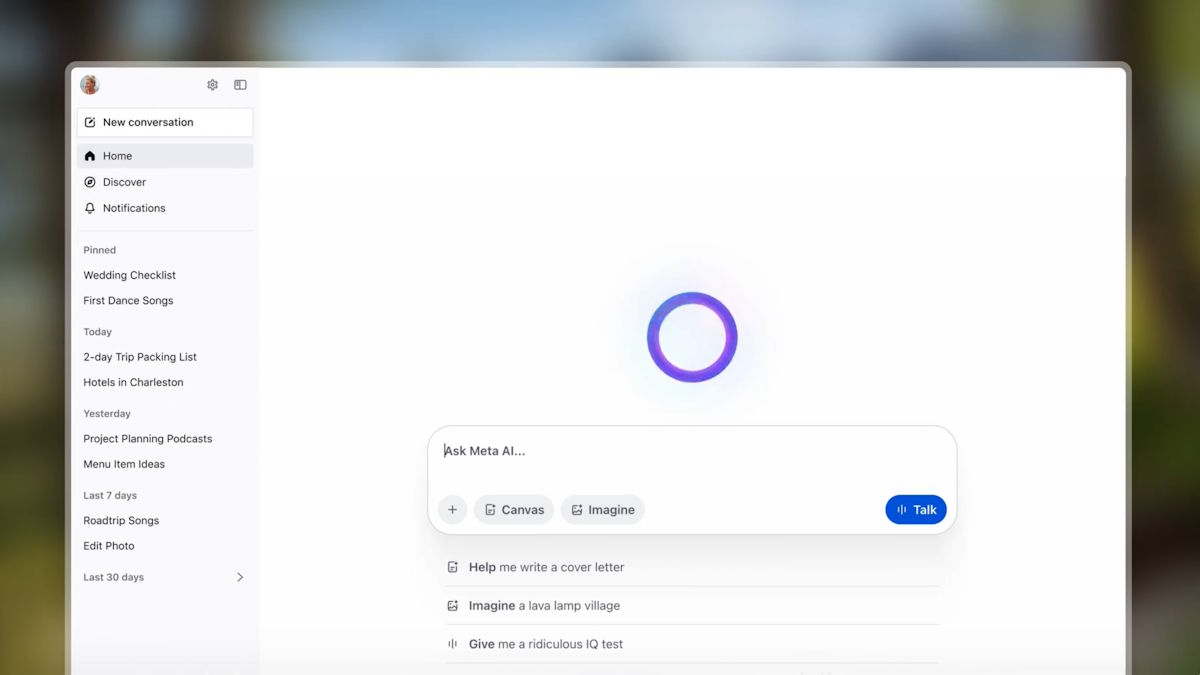Click the Discover compass icon
The height and width of the screenshot is (675, 1200).
[x=90, y=182]
